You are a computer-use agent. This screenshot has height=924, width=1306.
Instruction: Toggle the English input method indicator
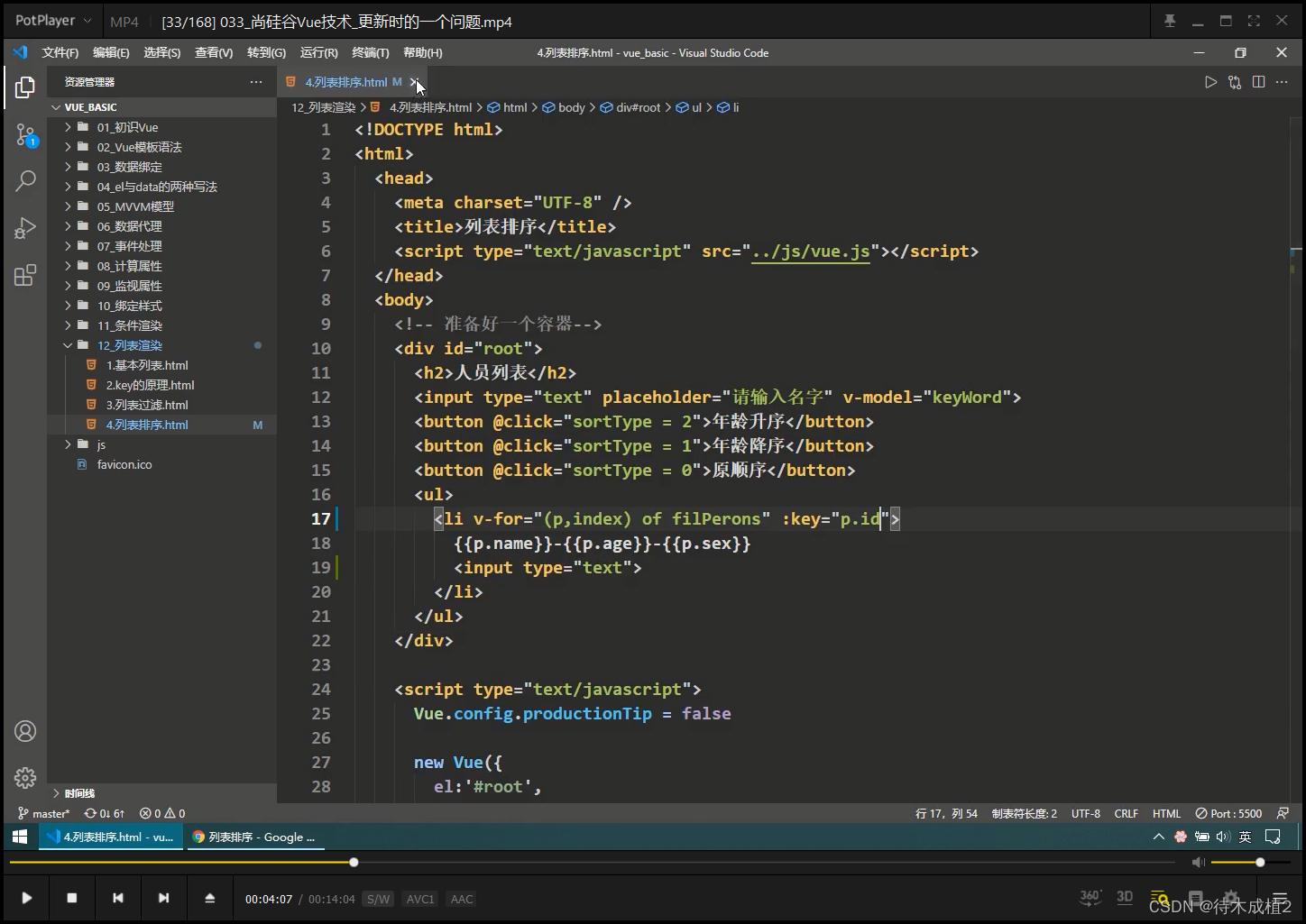click(1245, 837)
